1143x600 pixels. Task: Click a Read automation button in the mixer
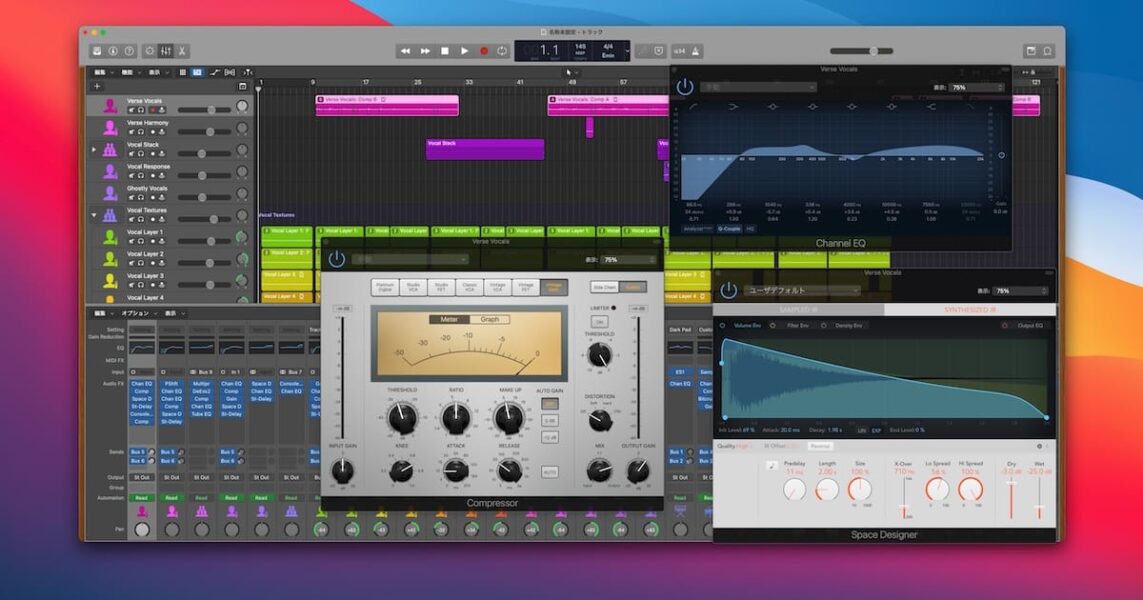(x=143, y=497)
